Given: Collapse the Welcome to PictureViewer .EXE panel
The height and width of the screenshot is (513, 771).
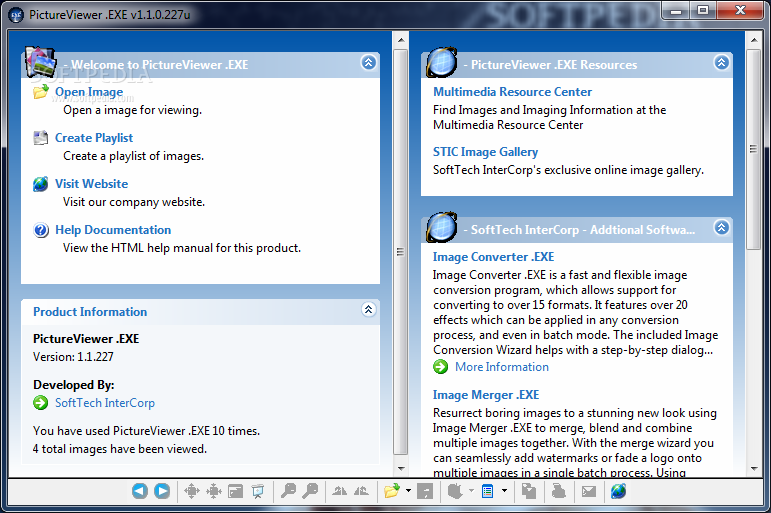Looking at the screenshot, I should pyautogui.click(x=369, y=62).
